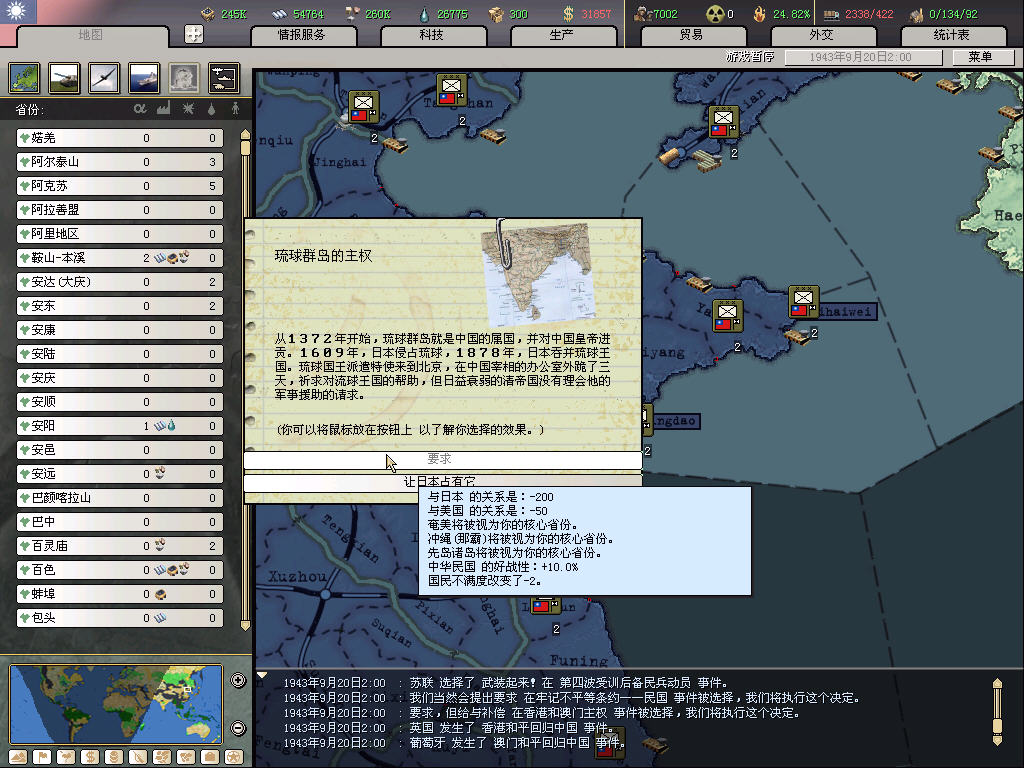Open the air units airplane icon

[x=104, y=78]
